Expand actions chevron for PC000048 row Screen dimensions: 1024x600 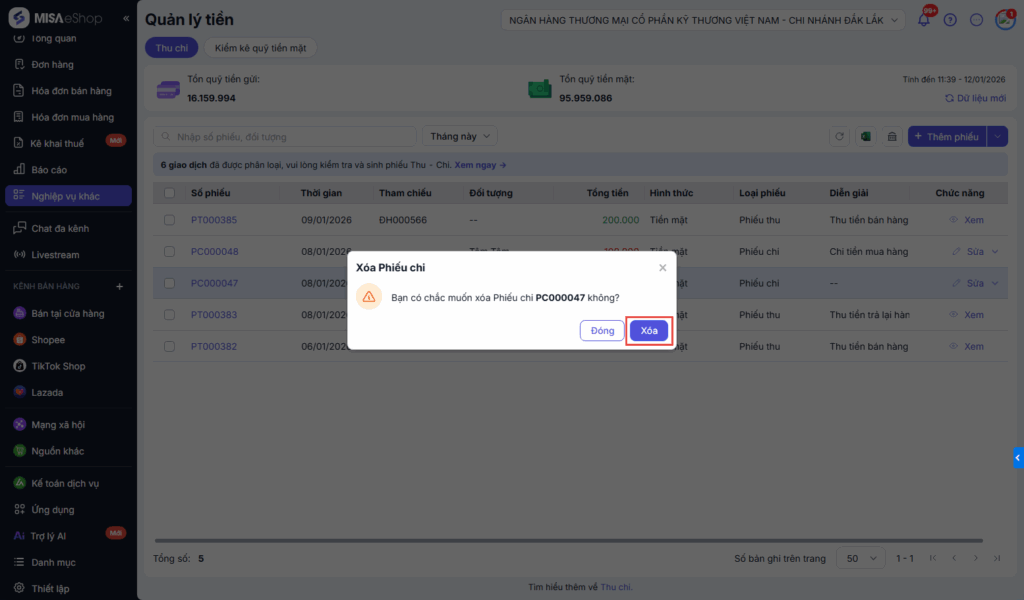click(995, 251)
